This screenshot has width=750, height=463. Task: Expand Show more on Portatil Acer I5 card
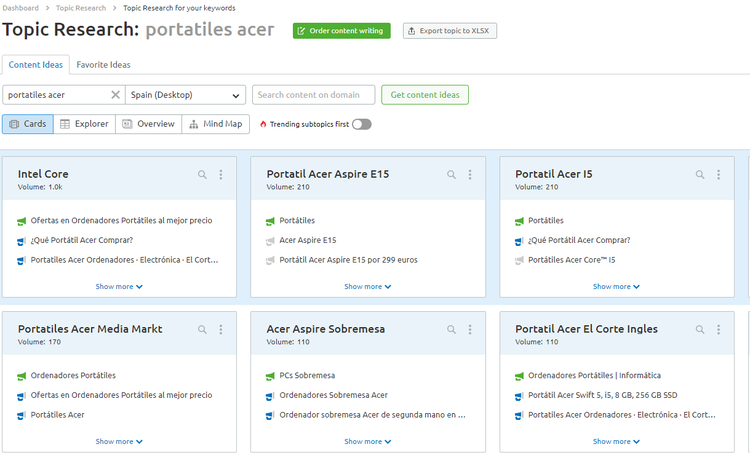617,287
